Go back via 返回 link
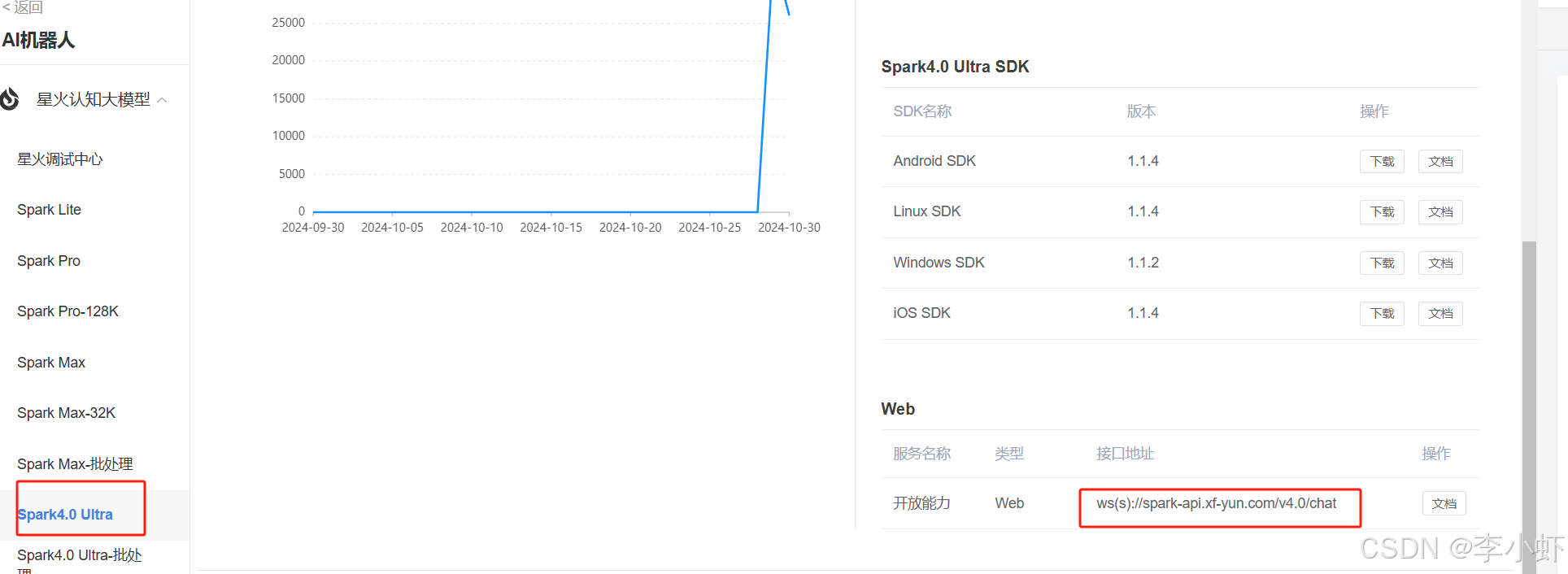The image size is (1568, 574). 23,7
